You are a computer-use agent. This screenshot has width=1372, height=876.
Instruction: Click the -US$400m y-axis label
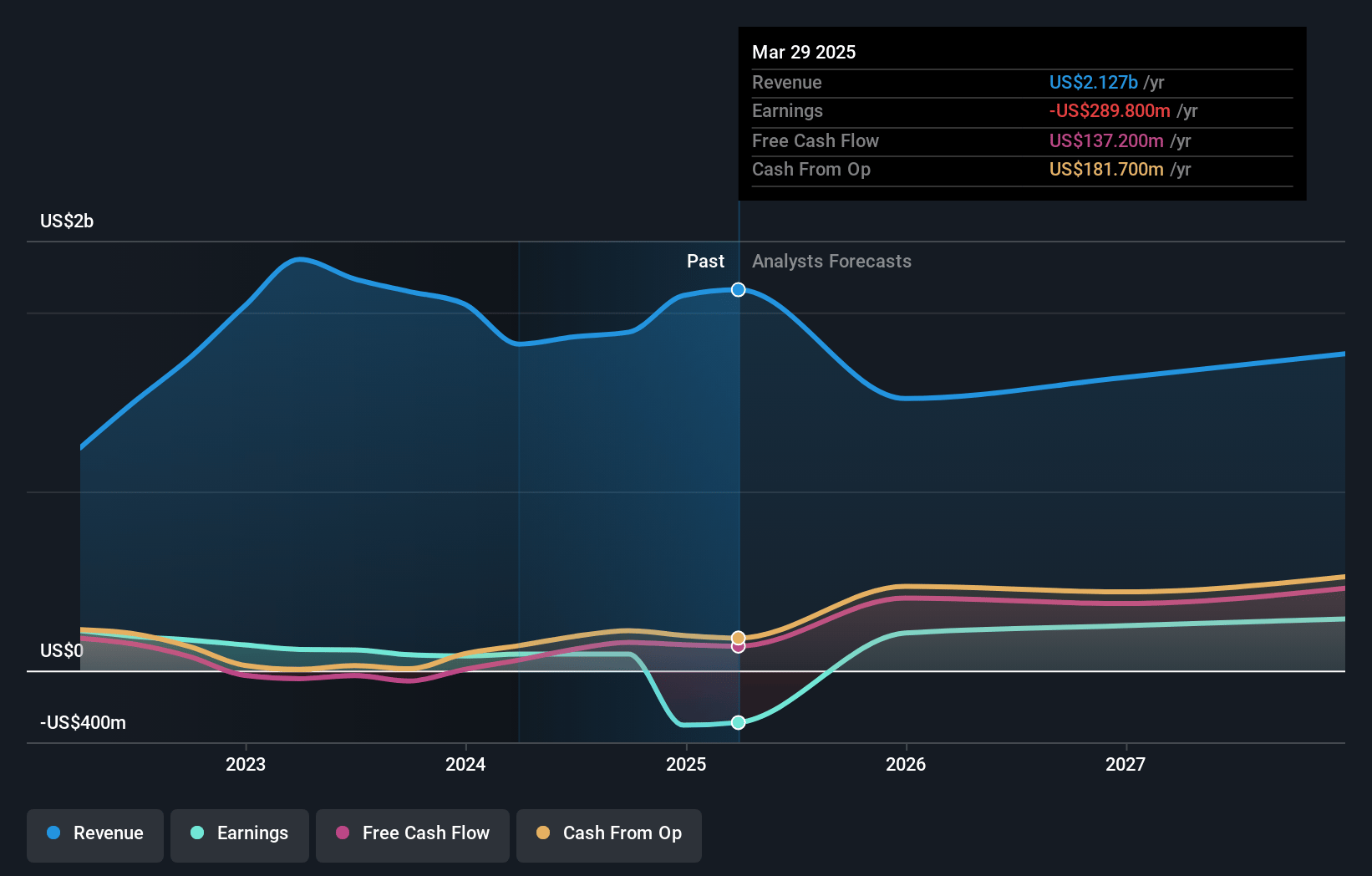click(x=83, y=722)
